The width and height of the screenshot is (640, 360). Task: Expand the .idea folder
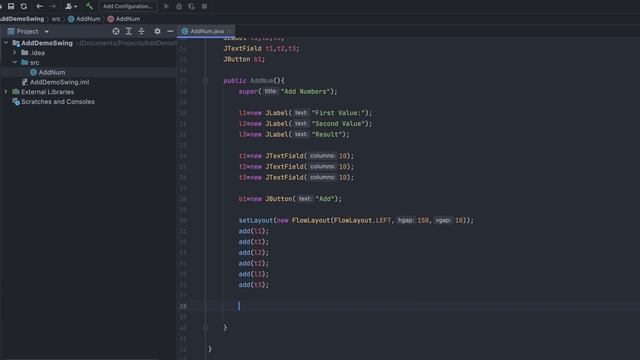point(15,53)
